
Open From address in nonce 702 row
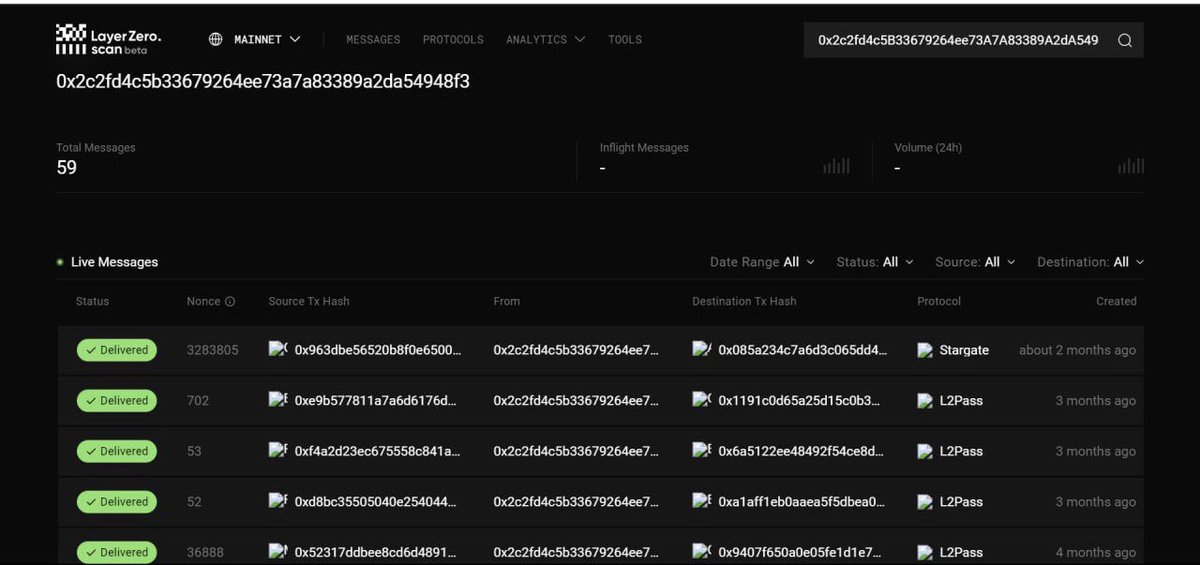coord(576,401)
